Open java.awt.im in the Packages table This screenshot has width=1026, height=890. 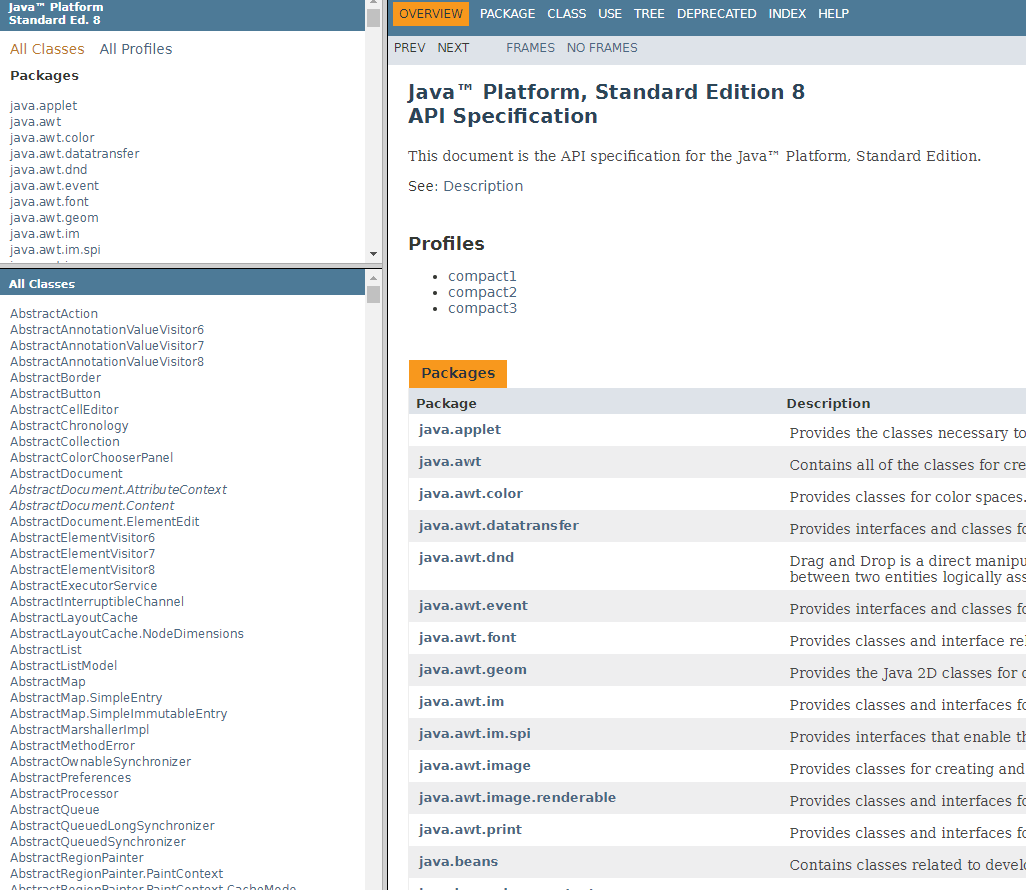(x=461, y=702)
